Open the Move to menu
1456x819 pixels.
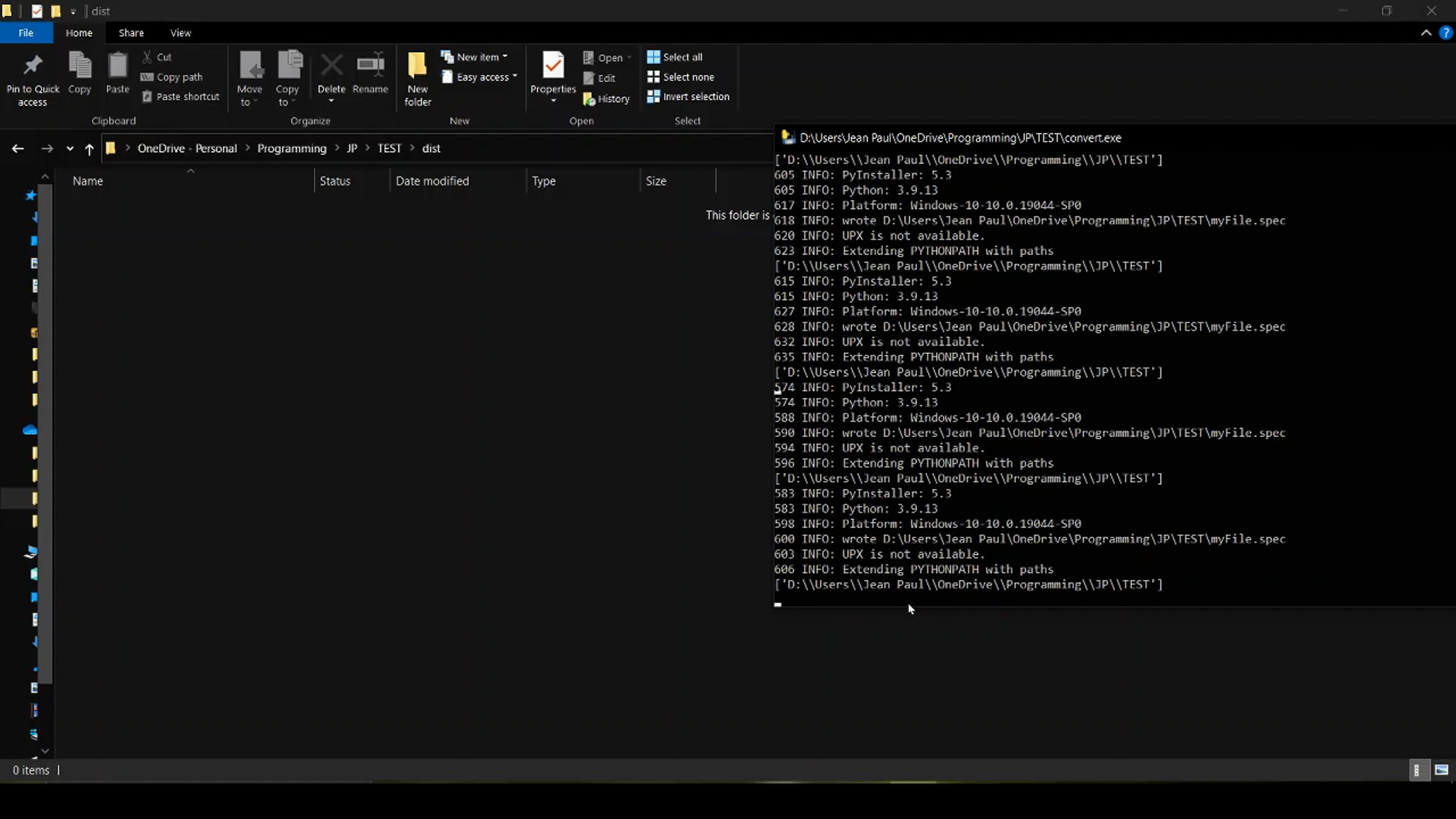[250, 79]
